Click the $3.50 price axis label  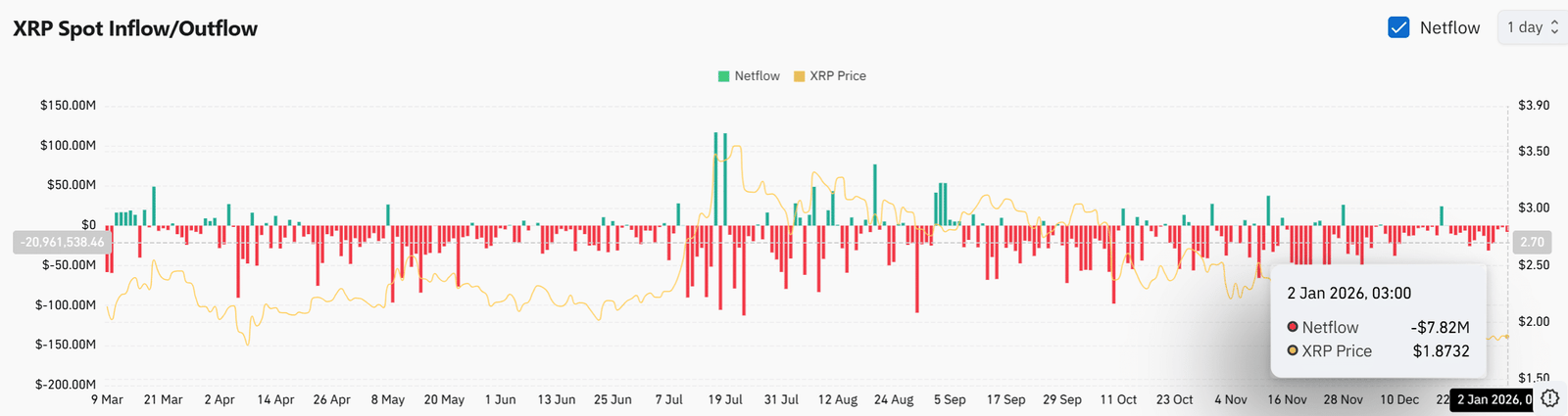(x=1534, y=151)
